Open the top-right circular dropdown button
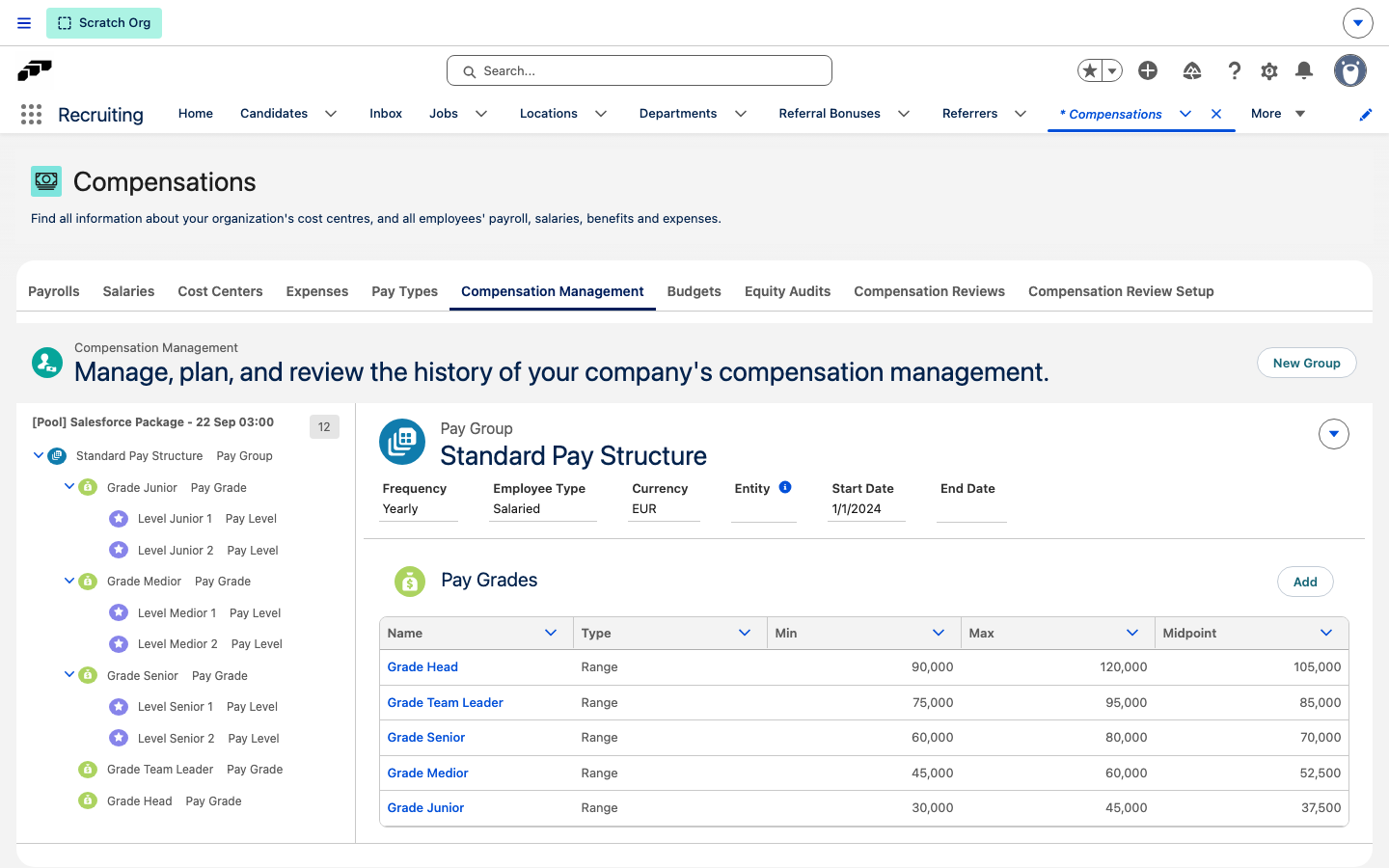 pos(1358,23)
